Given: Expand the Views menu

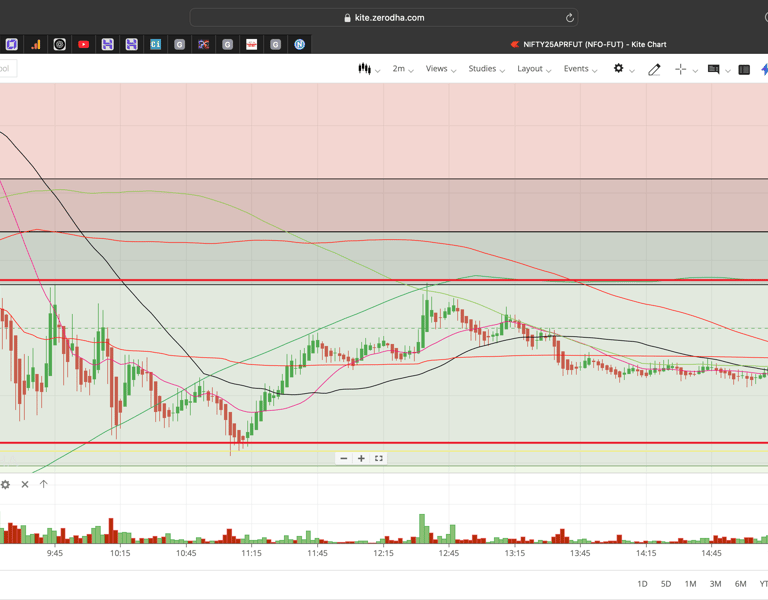Looking at the screenshot, I should click(441, 69).
